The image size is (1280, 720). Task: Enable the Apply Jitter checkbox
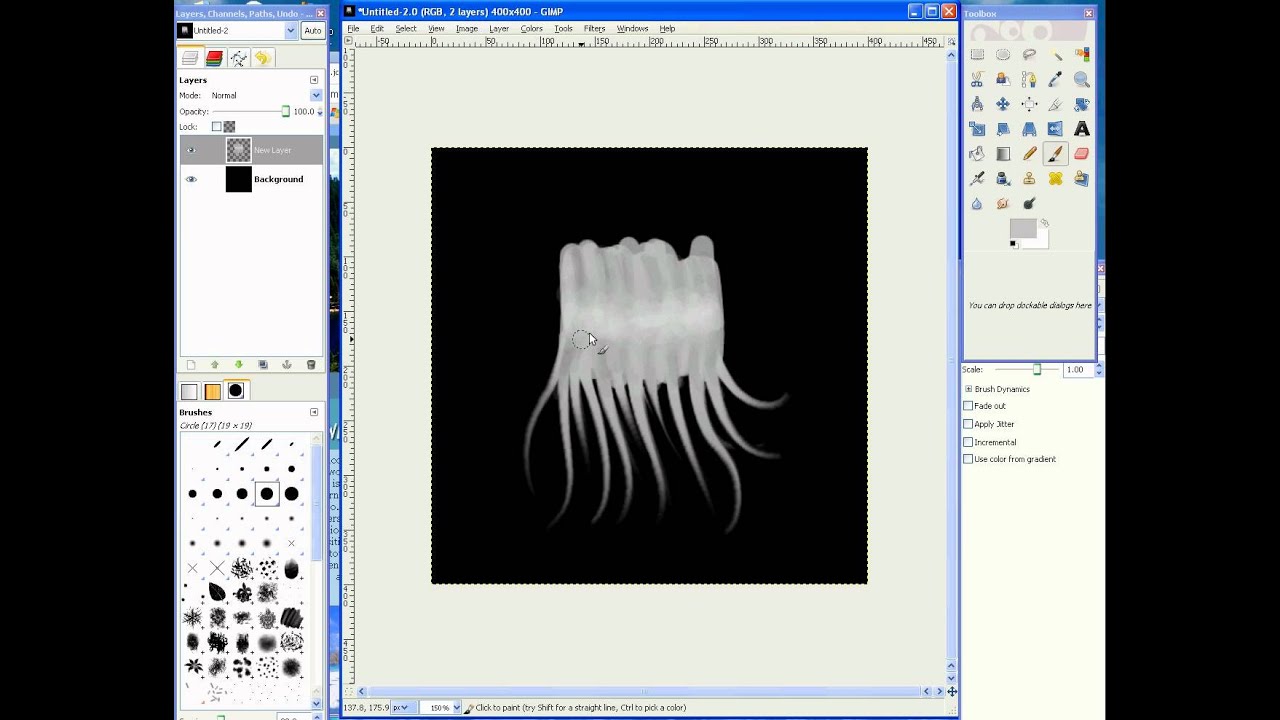[x=968, y=424]
